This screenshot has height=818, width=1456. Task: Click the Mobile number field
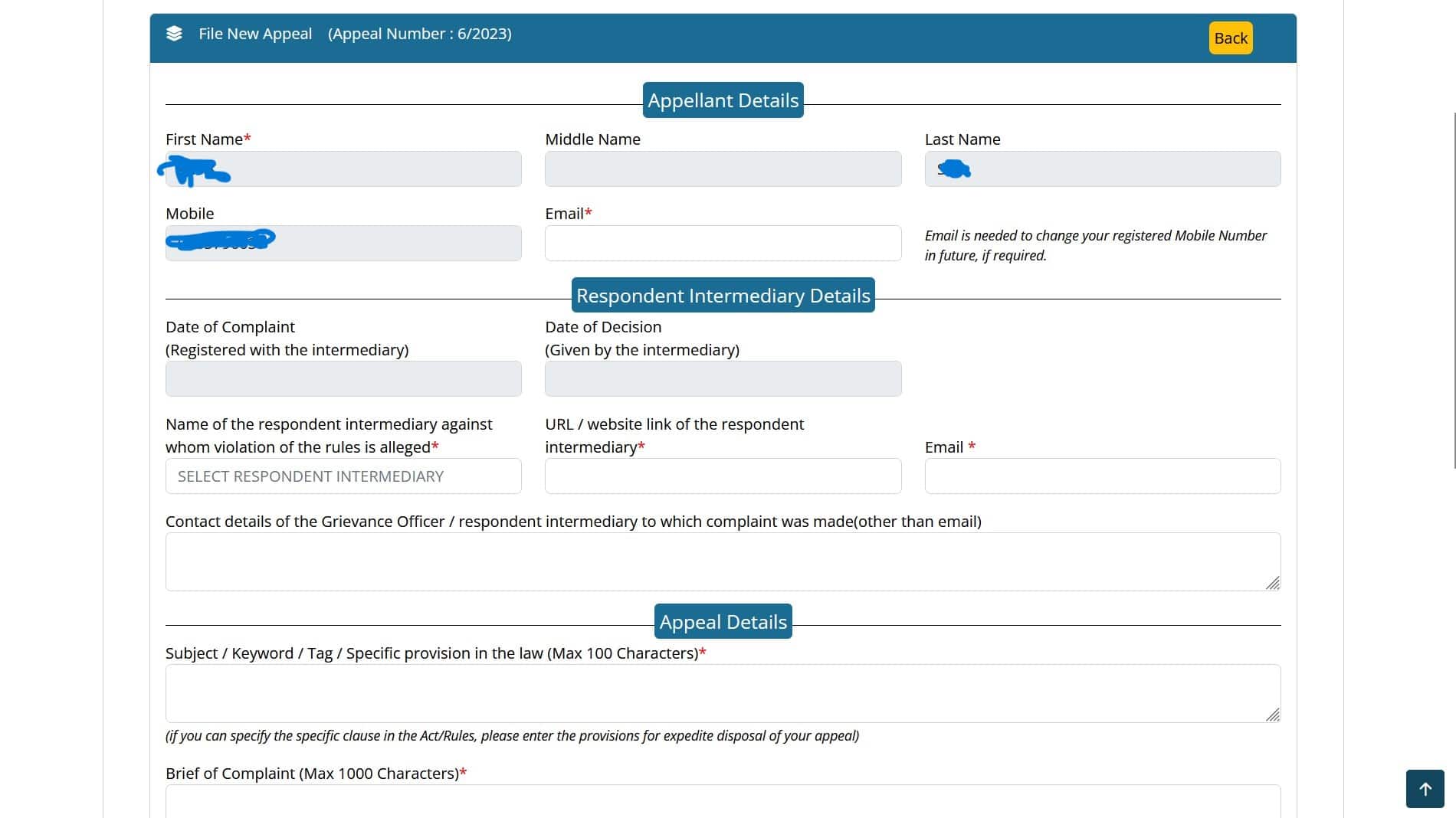coord(343,244)
